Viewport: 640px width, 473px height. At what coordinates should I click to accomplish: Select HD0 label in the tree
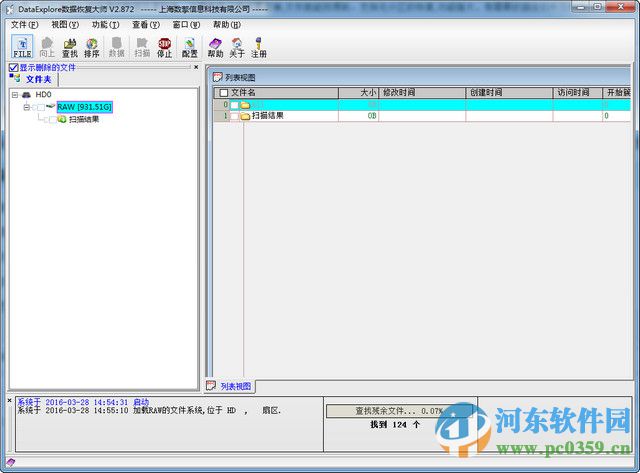[x=43, y=95]
